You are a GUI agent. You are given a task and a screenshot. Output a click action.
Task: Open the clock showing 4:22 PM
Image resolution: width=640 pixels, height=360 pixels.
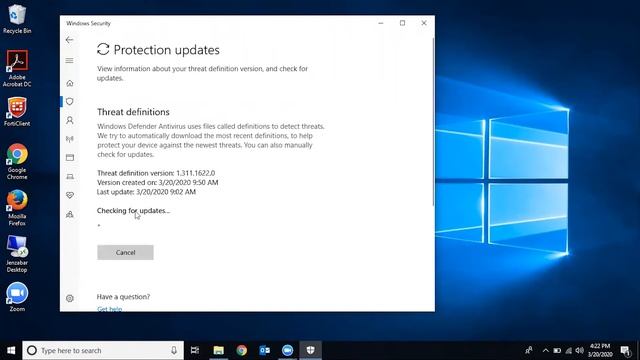pos(600,350)
